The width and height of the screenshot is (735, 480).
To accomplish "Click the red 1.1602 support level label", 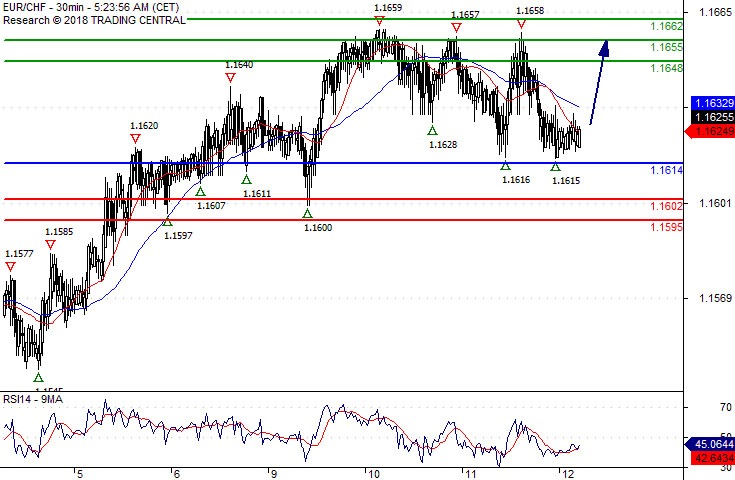I will click(667, 206).
